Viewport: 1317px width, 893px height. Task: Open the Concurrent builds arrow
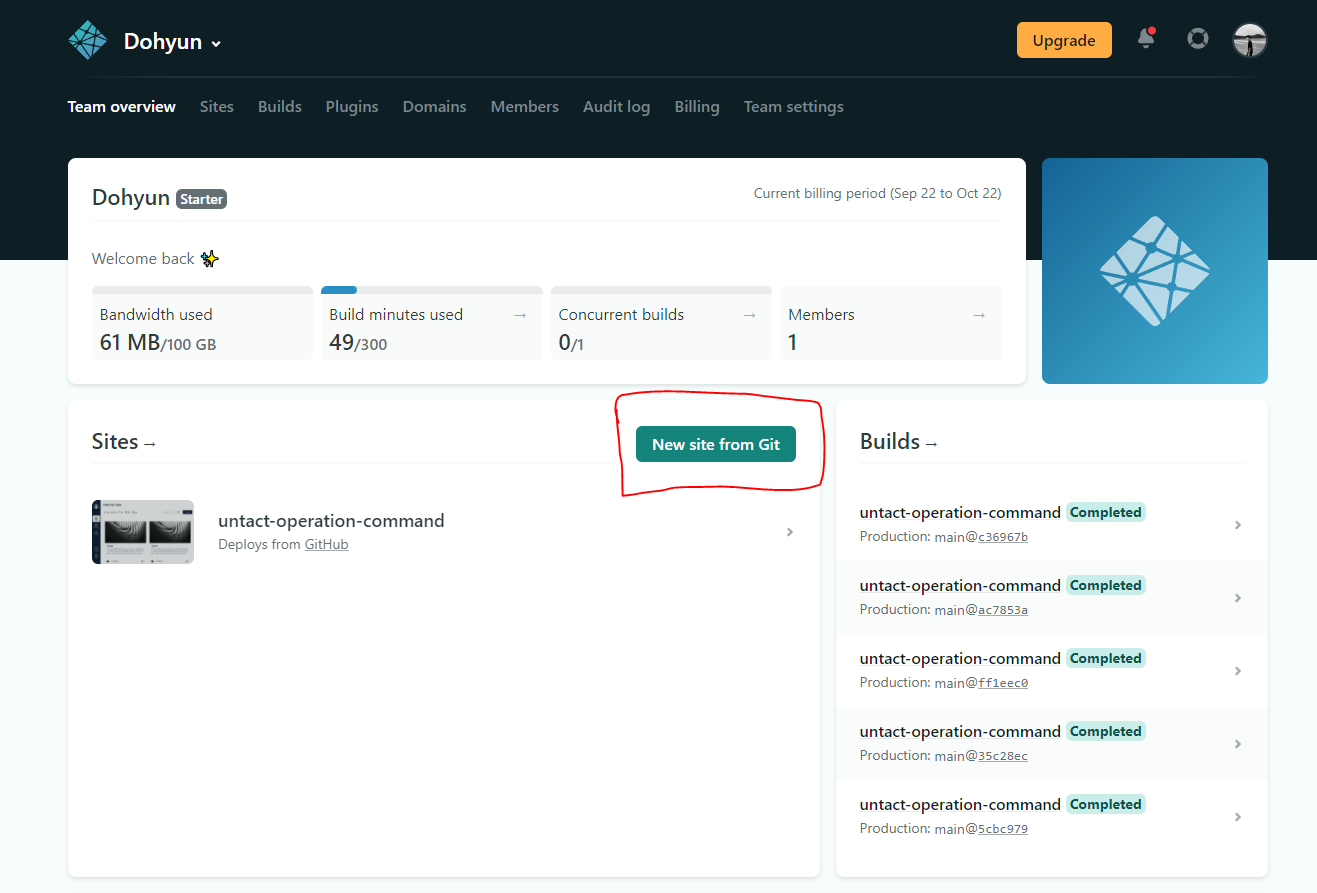coord(750,315)
